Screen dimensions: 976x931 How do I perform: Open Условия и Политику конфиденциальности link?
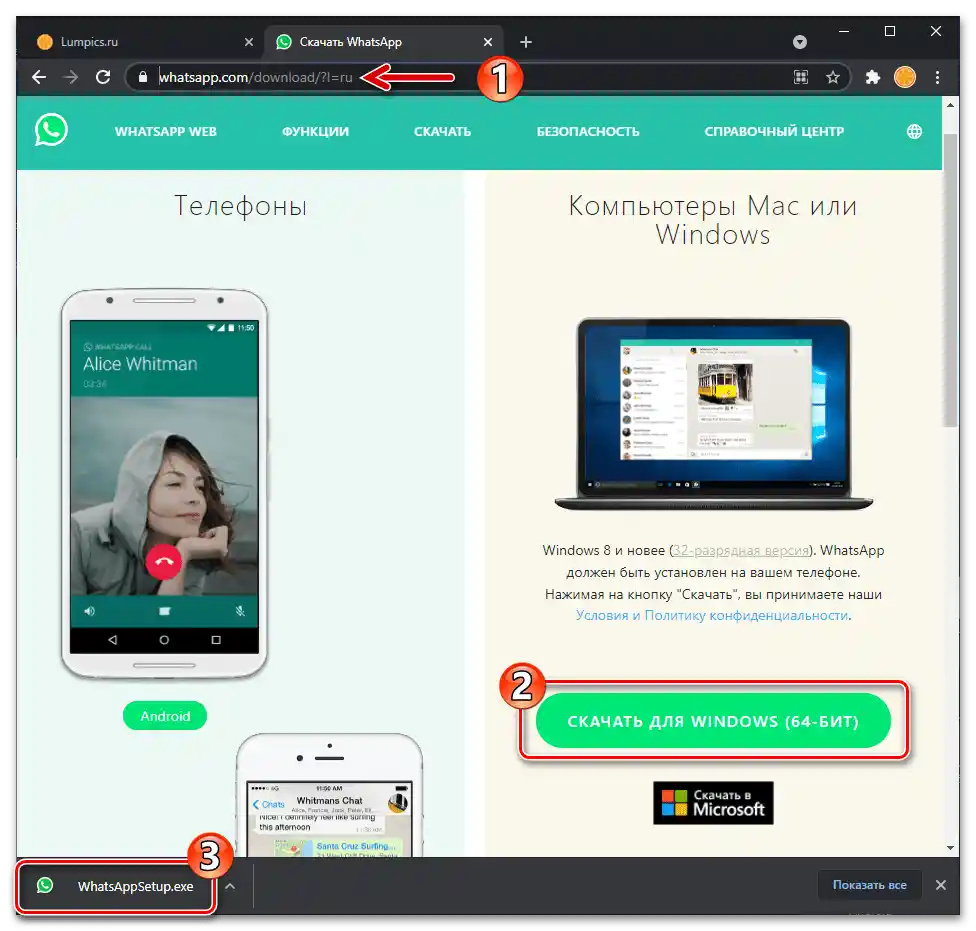click(x=711, y=615)
